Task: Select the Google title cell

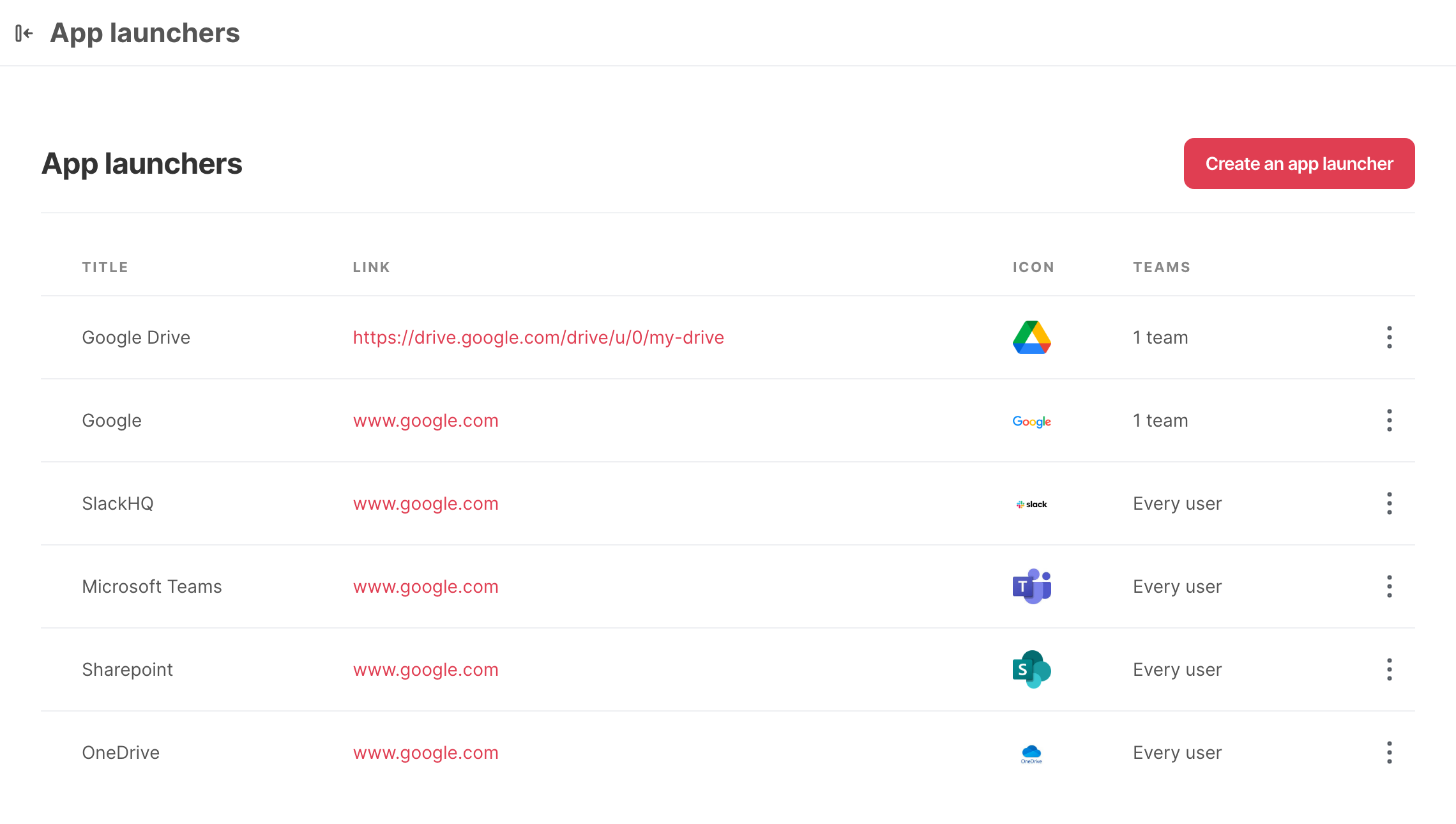Action: click(x=112, y=420)
